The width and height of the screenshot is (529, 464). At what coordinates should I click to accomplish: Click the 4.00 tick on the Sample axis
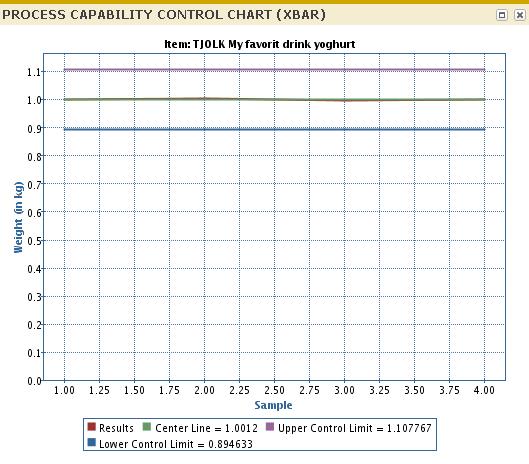(484, 390)
